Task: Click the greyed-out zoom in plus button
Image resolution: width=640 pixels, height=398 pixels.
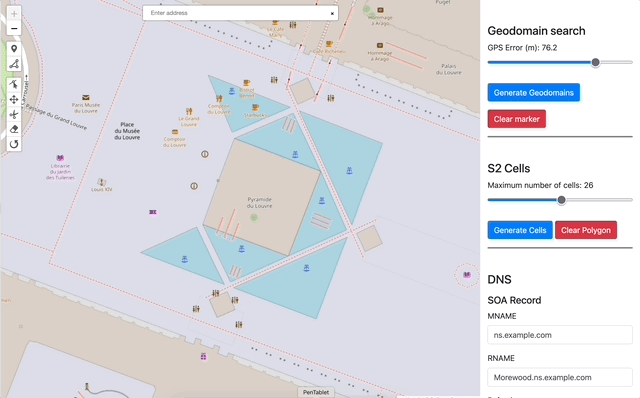Action: pyautogui.click(x=14, y=14)
